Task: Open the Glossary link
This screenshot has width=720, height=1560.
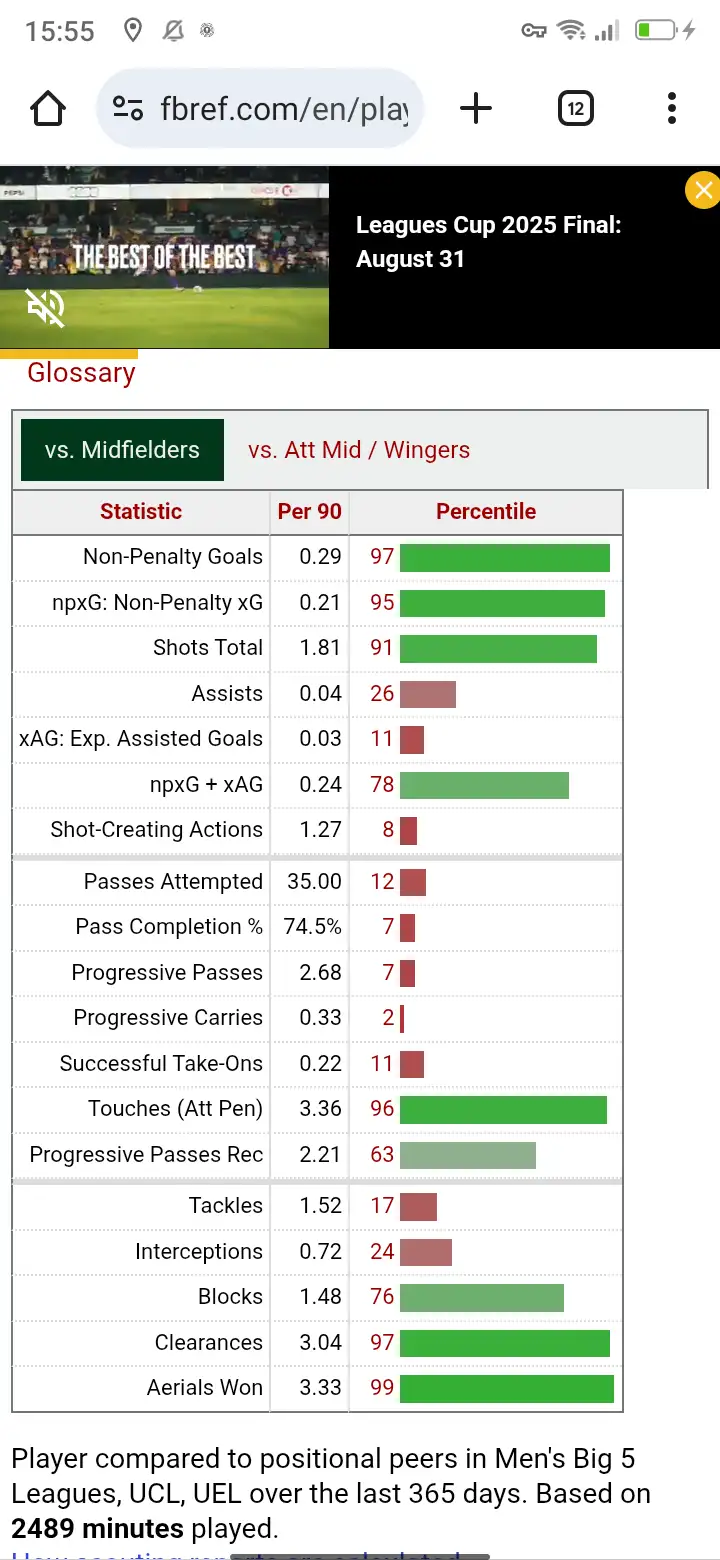Action: tap(81, 373)
